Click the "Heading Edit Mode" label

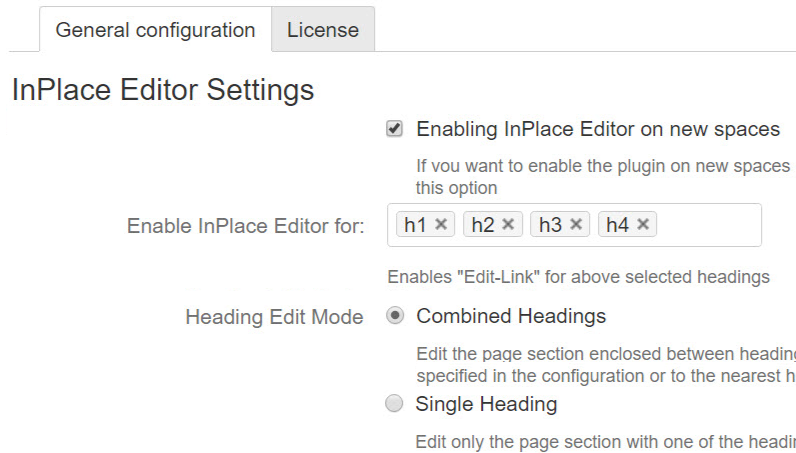[274, 317]
